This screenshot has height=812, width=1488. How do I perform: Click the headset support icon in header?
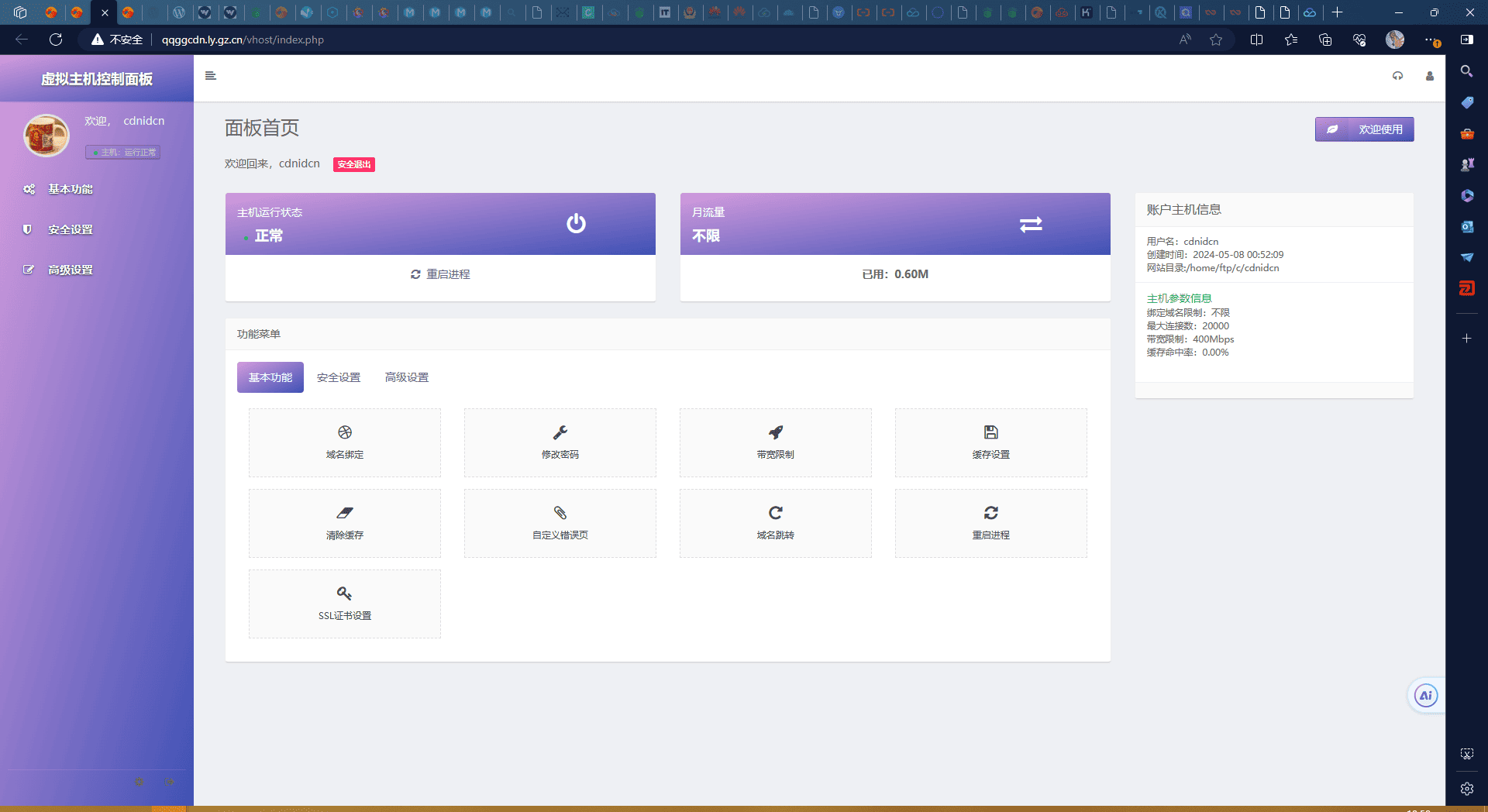1397,76
